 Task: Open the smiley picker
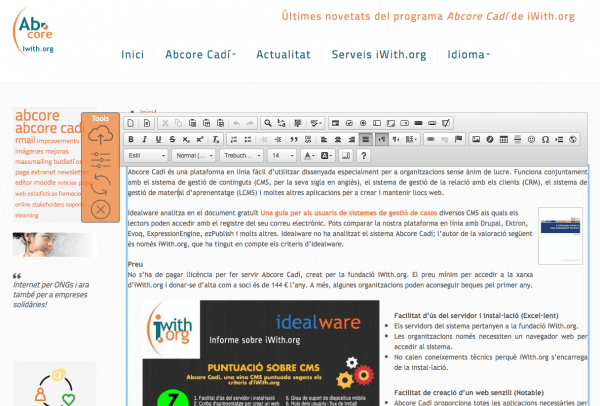click(x=532, y=140)
